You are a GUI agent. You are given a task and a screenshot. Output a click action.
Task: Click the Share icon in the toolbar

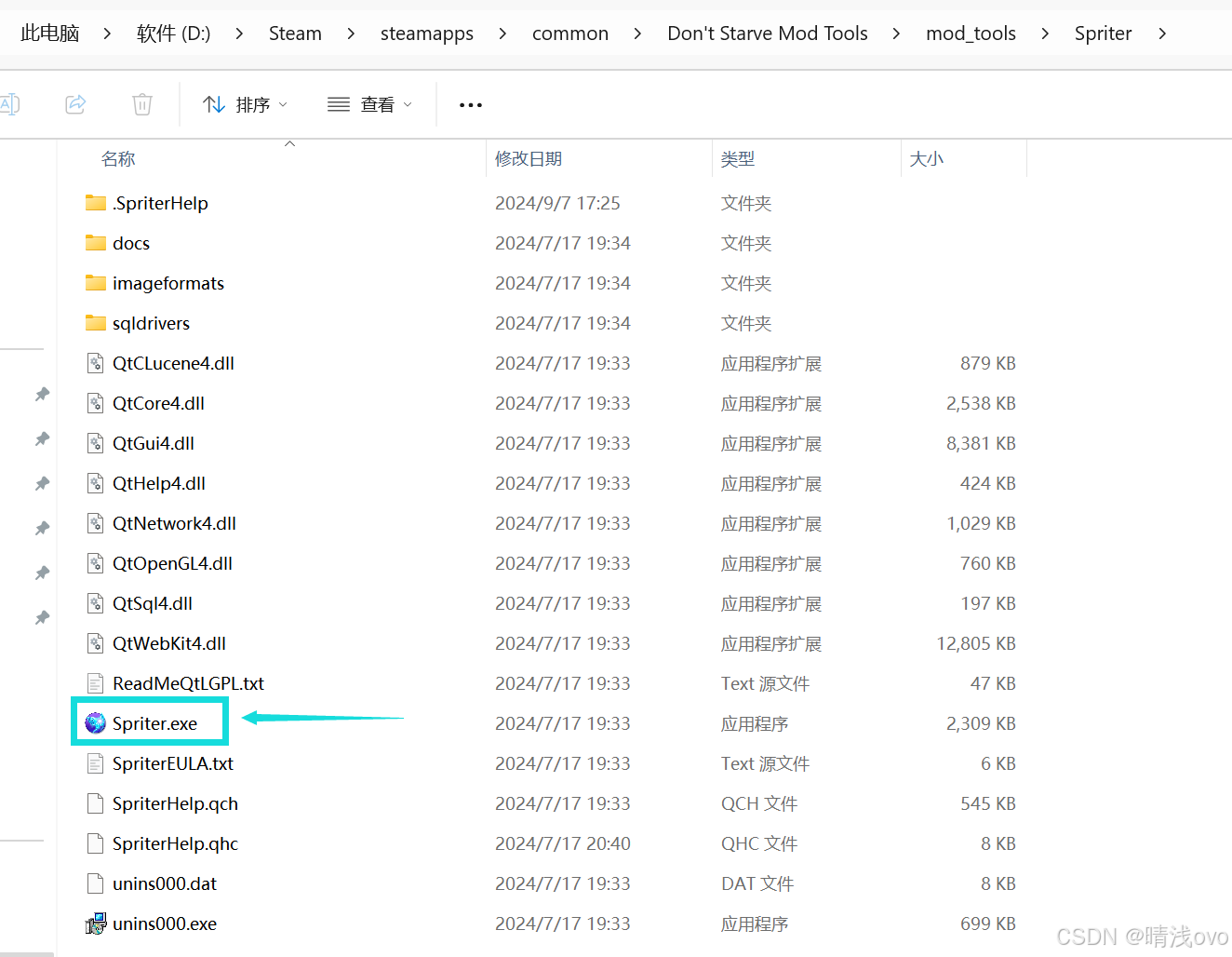tap(76, 104)
